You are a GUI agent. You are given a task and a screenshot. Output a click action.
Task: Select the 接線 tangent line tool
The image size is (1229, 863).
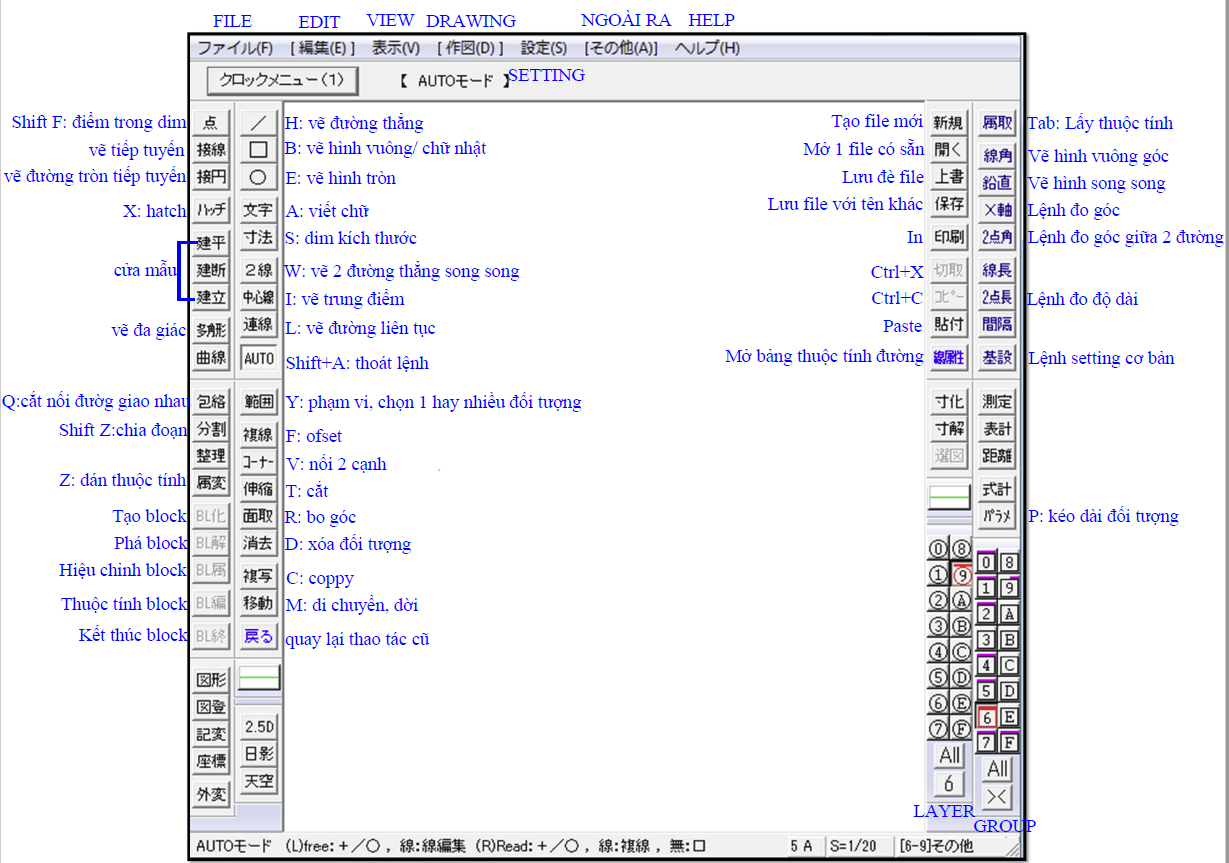coord(211,150)
